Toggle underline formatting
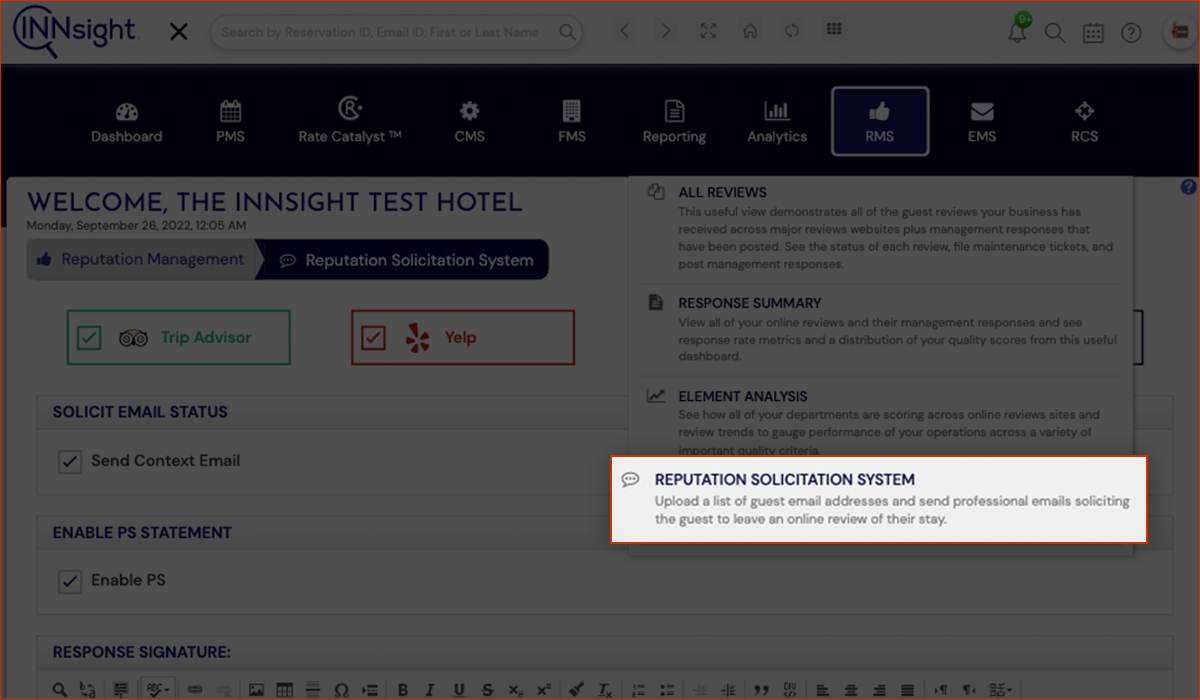The image size is (1200, 700). tap(459, 689)
